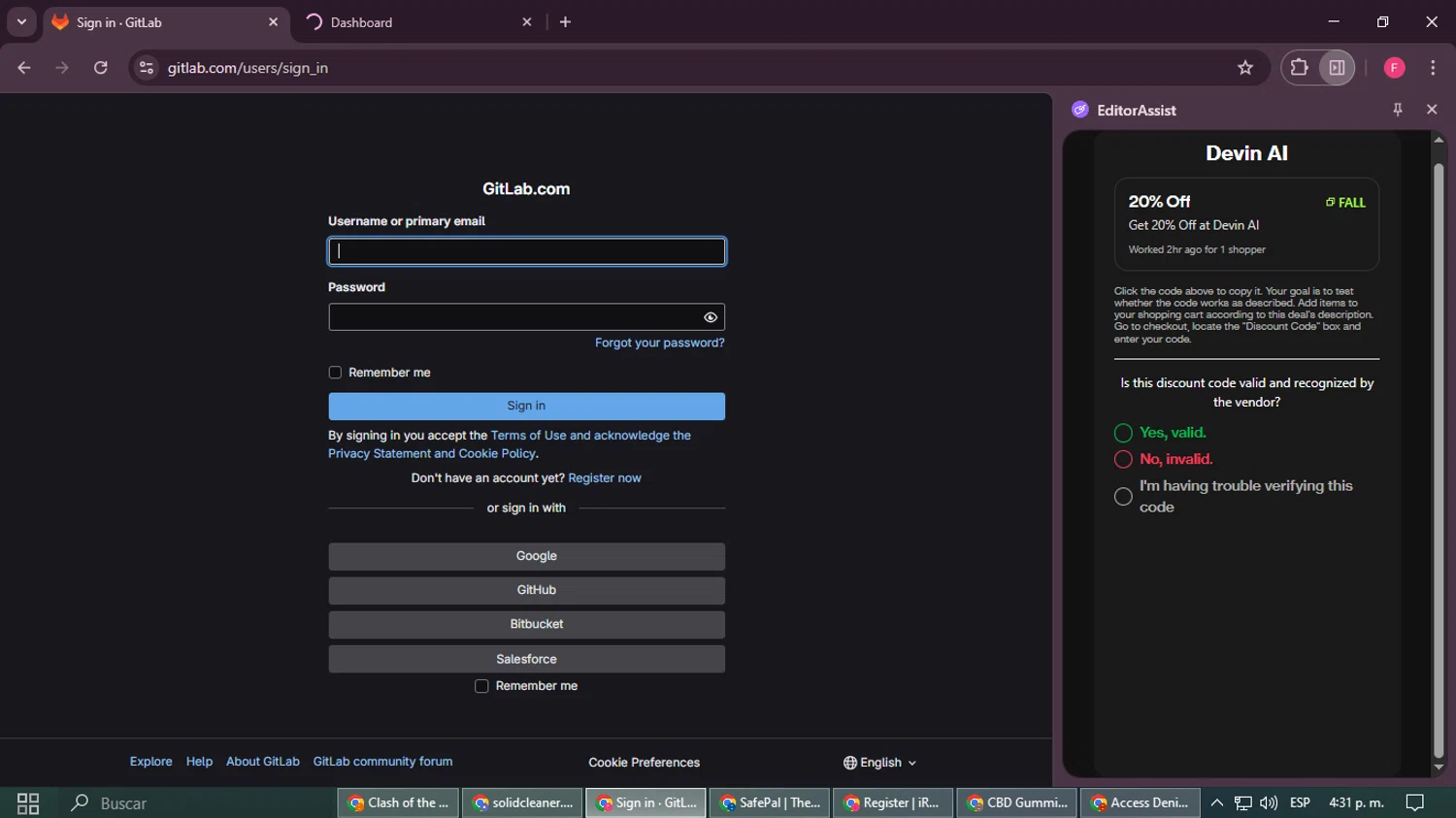1456x818 pixels.
Task: Switch to Clash of the... taskbar window
Action: point(399,802)
